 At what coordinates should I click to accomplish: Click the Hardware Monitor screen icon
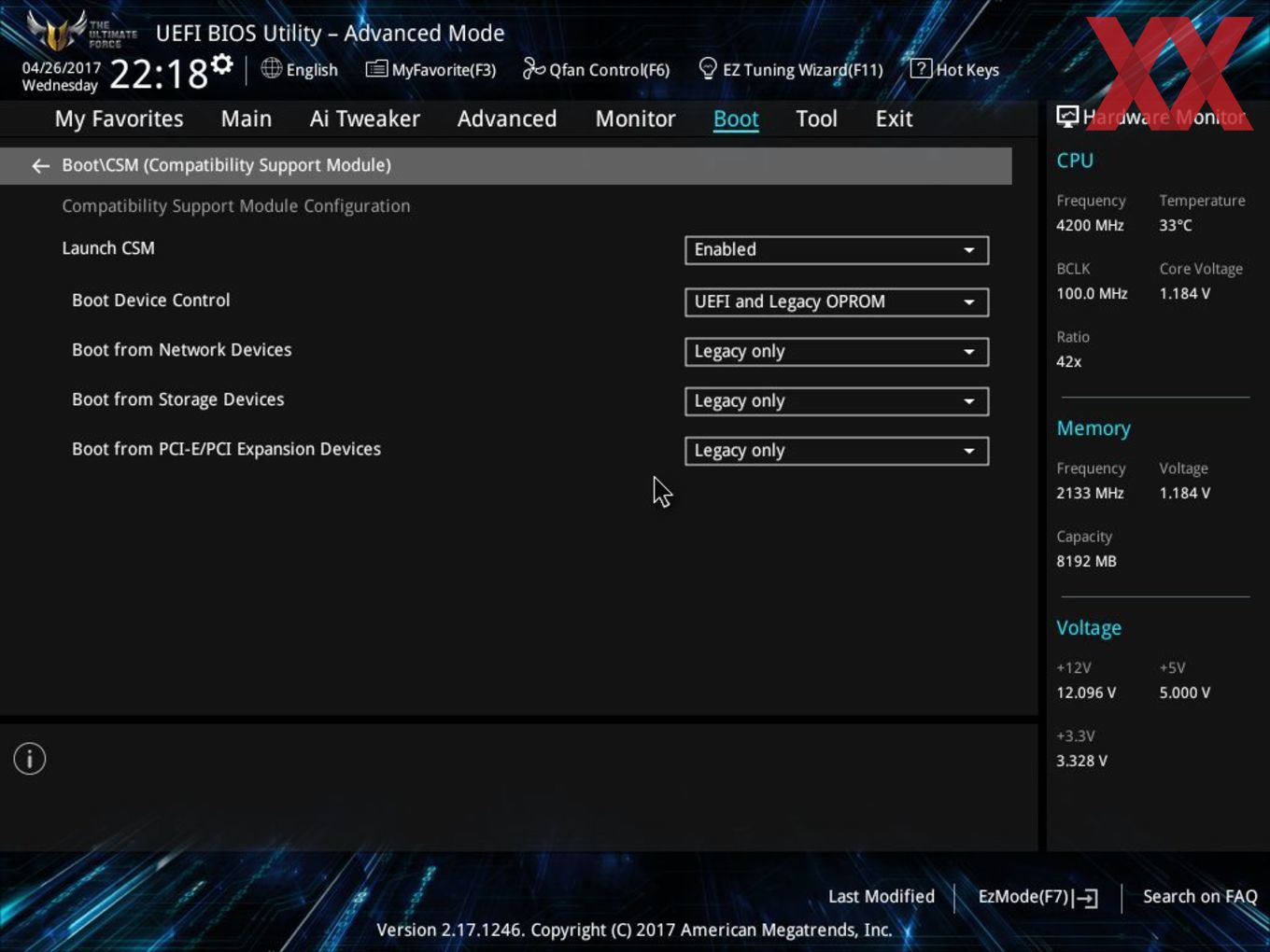point(1067,117)
